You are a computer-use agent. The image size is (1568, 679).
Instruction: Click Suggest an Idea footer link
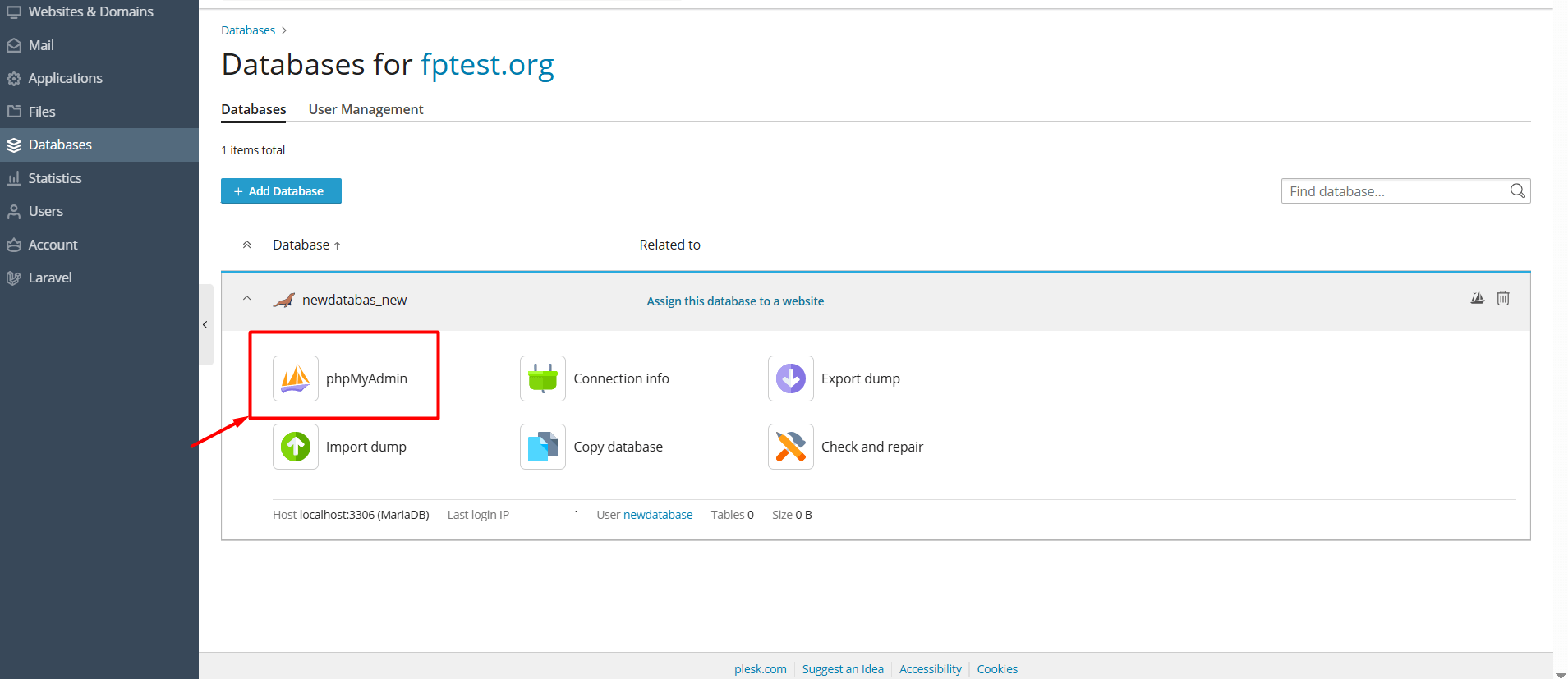pyautogui.click(x=843, y=669)
